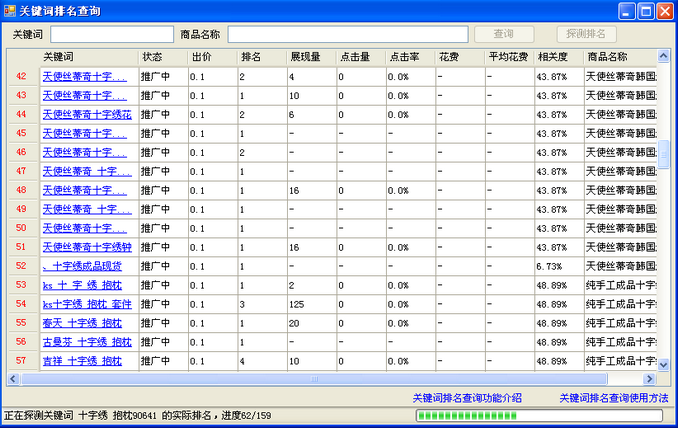Screen dimensions: 678x428
Task: Click the horizontal scrollbar left arrow
Action: (x=14, y=380)
